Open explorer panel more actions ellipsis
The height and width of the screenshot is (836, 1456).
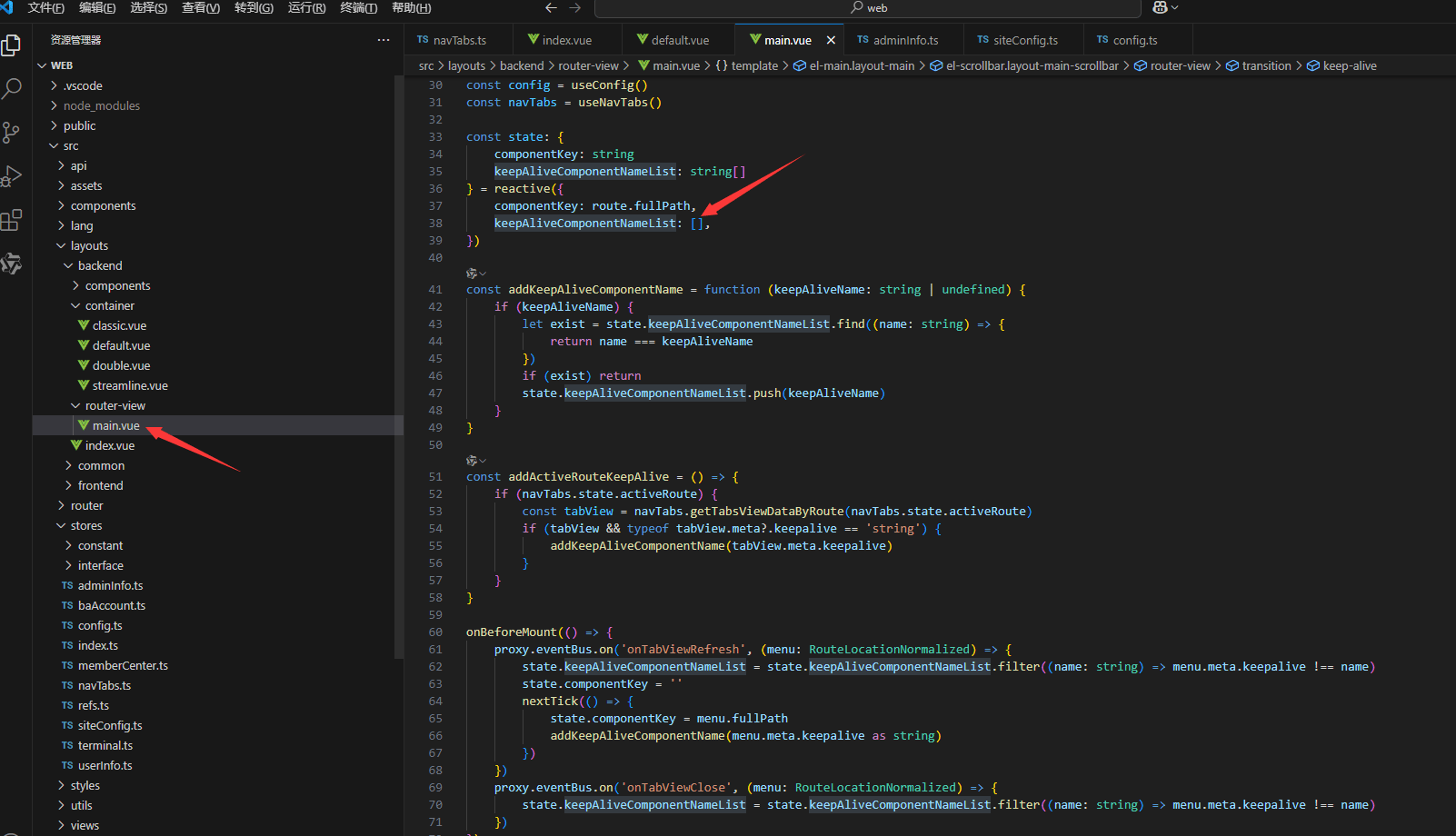pos(384,40)
